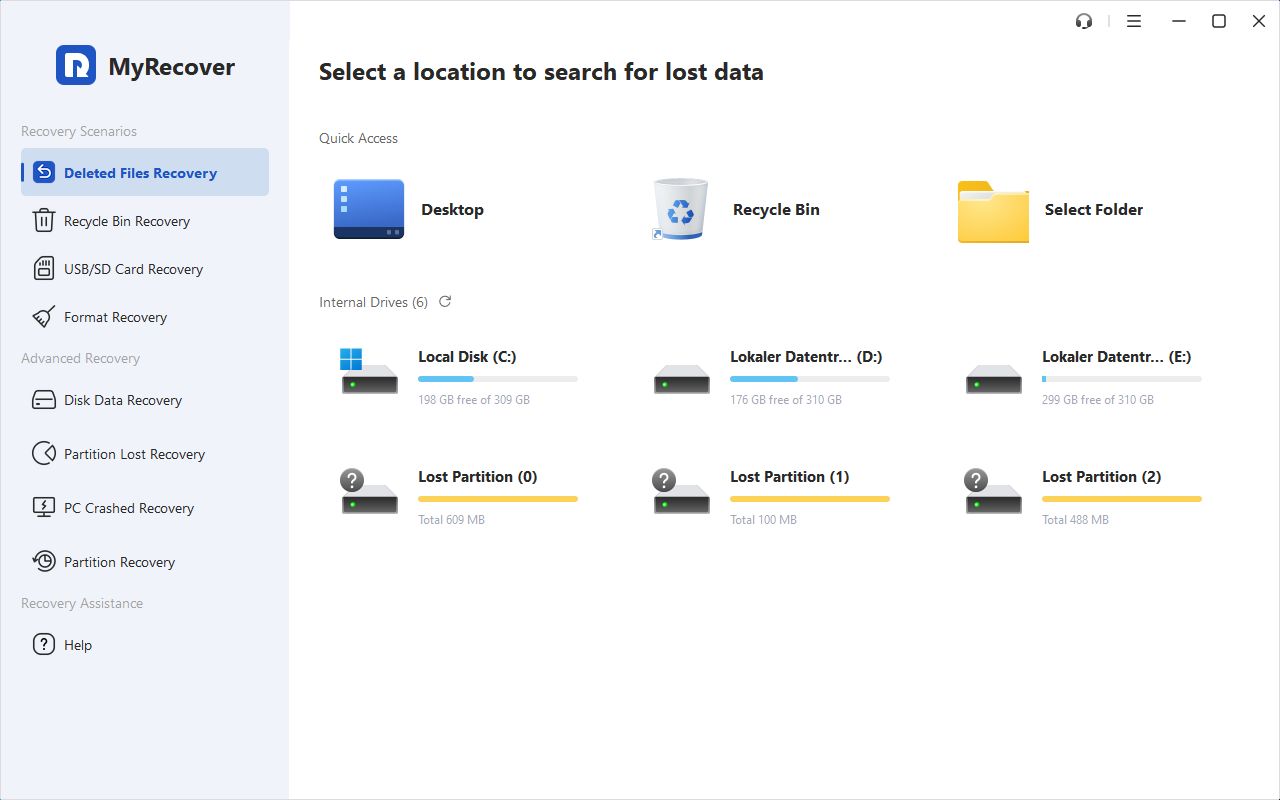Pick Lost Partition (1) drive icon

[681, 491]
